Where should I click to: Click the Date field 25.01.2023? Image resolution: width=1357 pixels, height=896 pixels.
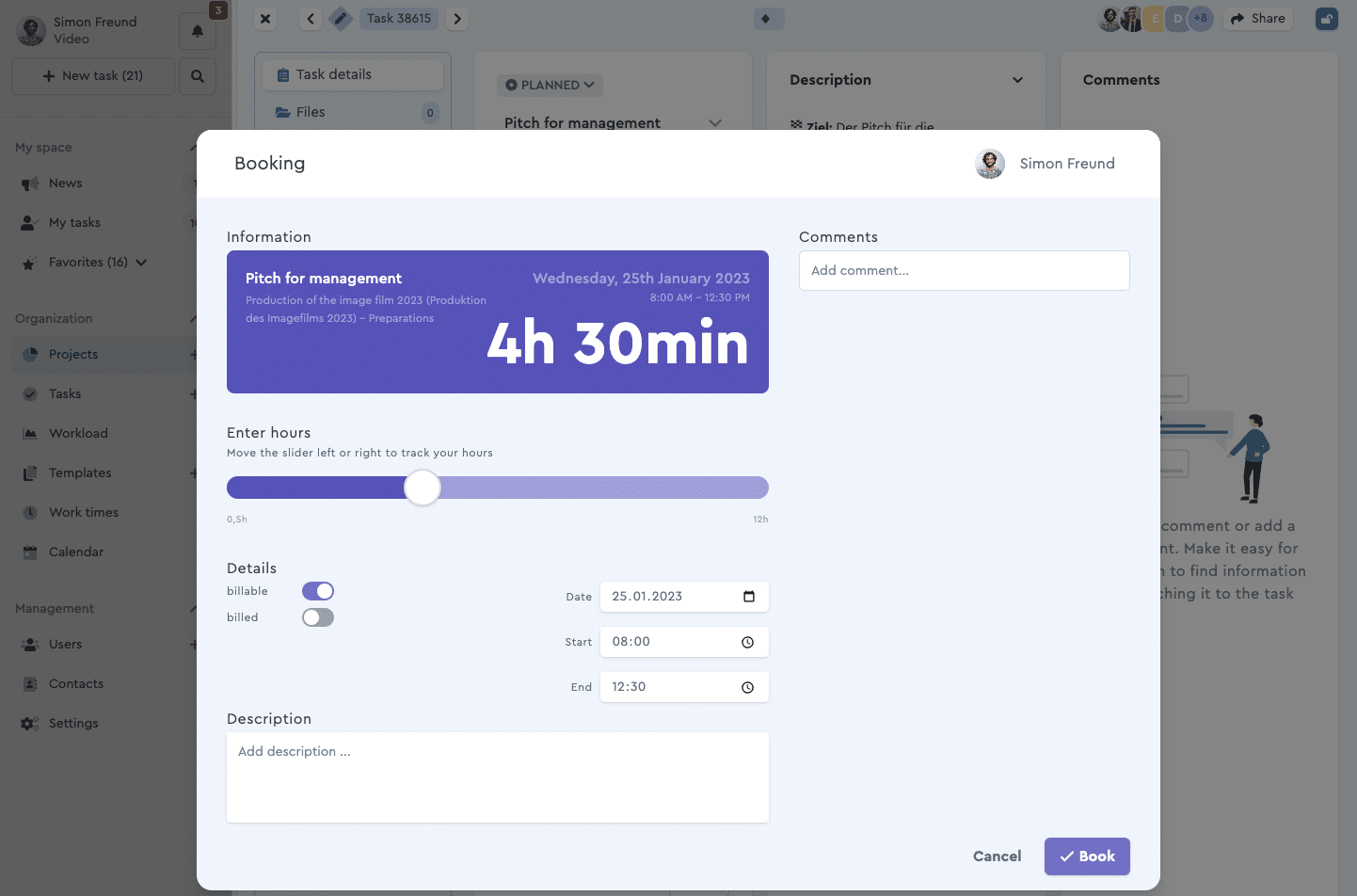point(684,597)
